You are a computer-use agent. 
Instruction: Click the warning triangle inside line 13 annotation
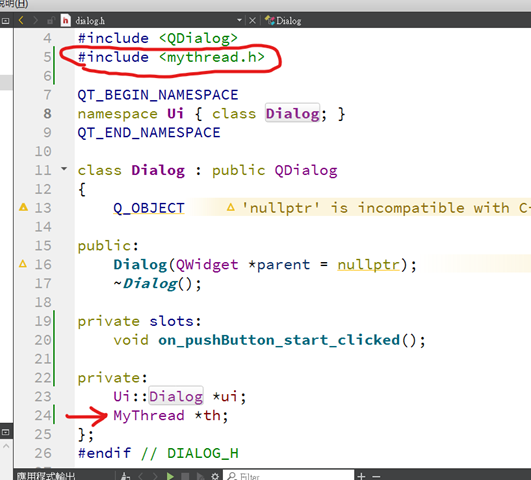(231, 207)
